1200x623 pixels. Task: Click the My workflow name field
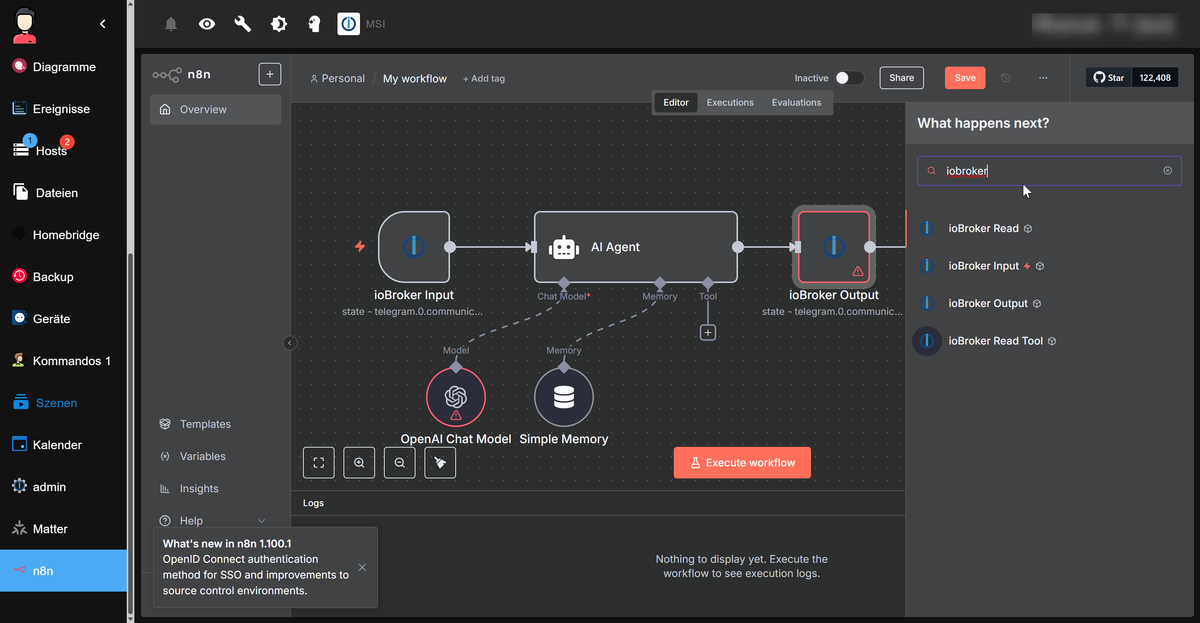(x=415, y=78)
